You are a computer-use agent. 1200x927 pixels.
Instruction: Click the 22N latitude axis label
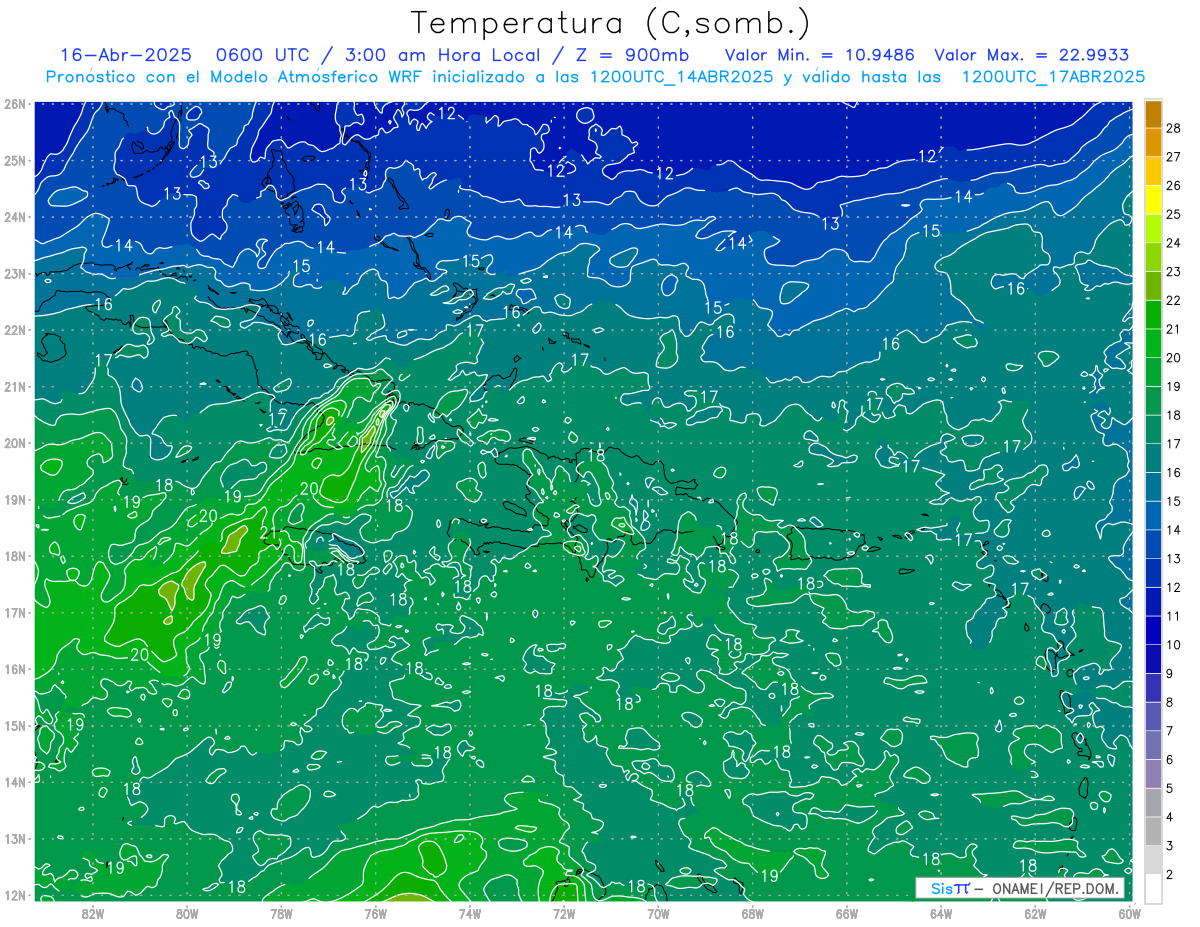pos(14,330)
